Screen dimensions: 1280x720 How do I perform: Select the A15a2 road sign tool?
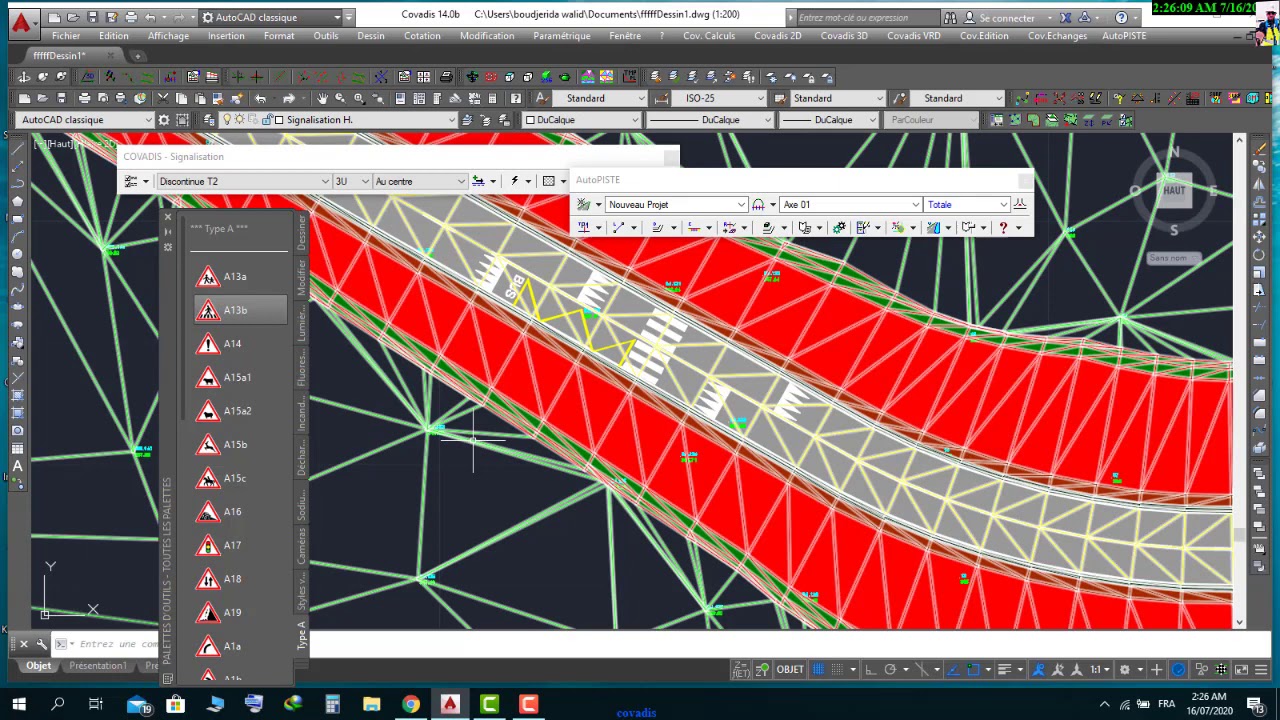[240, 411]
